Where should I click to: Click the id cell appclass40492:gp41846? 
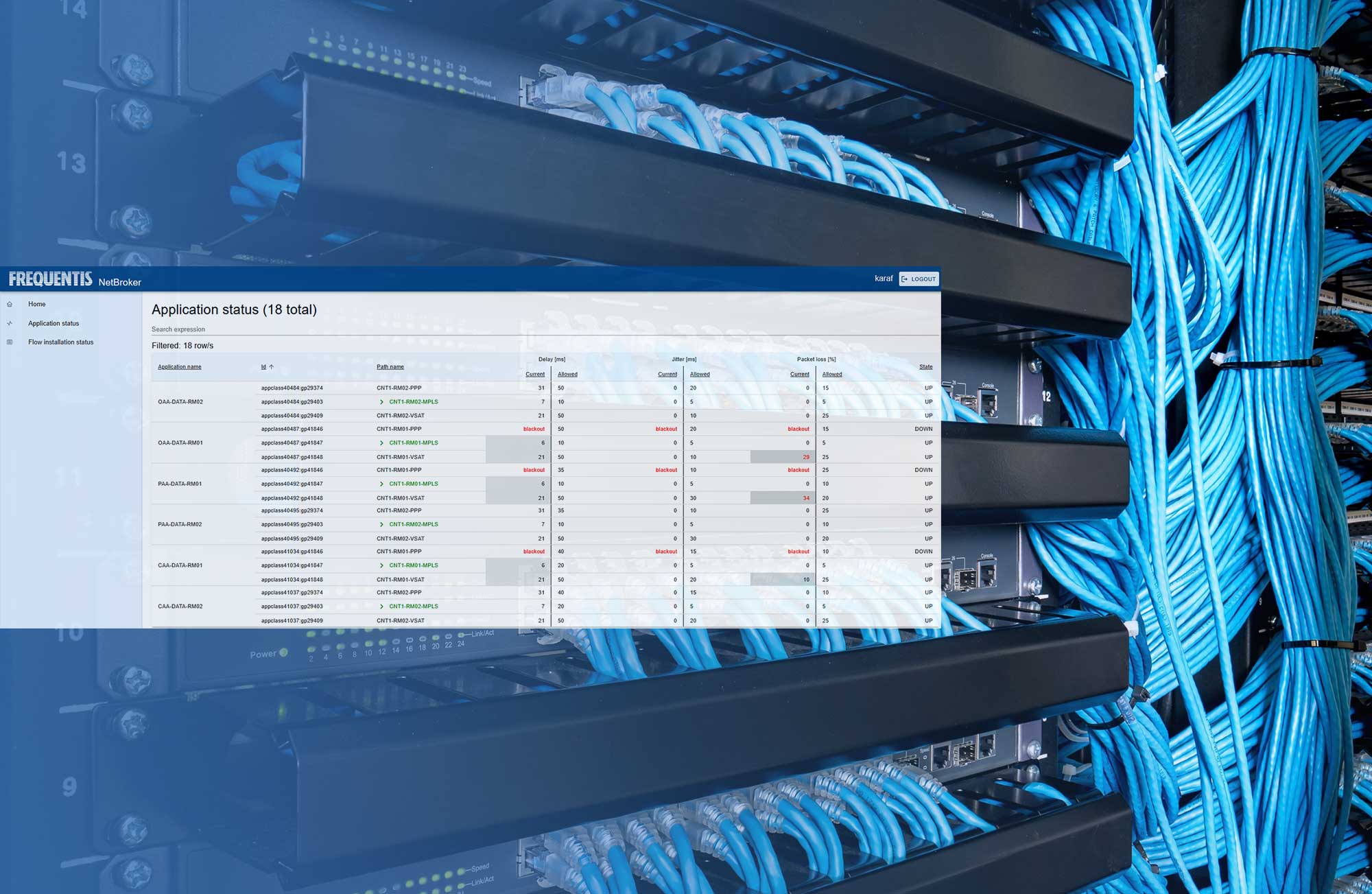pos(292,470)
